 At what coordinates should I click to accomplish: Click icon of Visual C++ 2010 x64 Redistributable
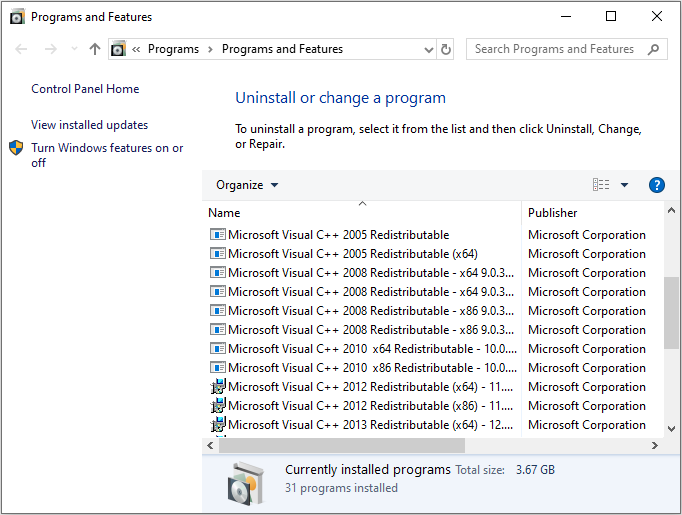tap(217, 348)
